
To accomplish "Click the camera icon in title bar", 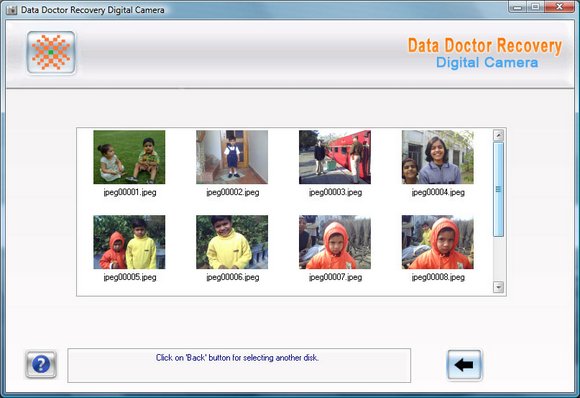I will 12,10.
